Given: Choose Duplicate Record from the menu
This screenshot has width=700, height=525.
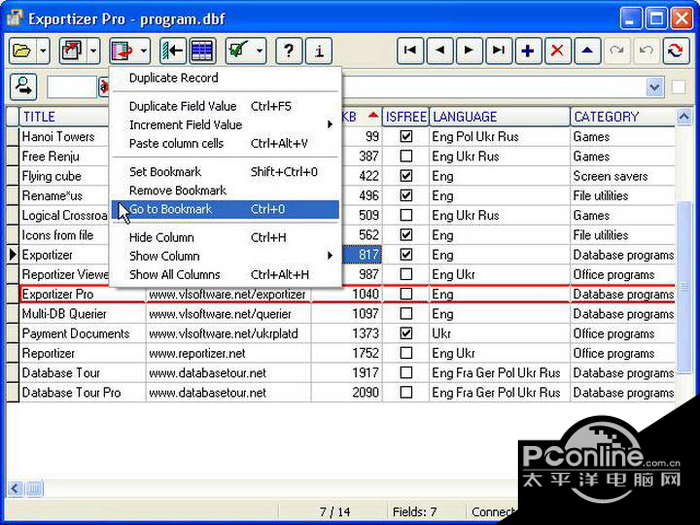Looking at the screenshot, I should [173, 78].
